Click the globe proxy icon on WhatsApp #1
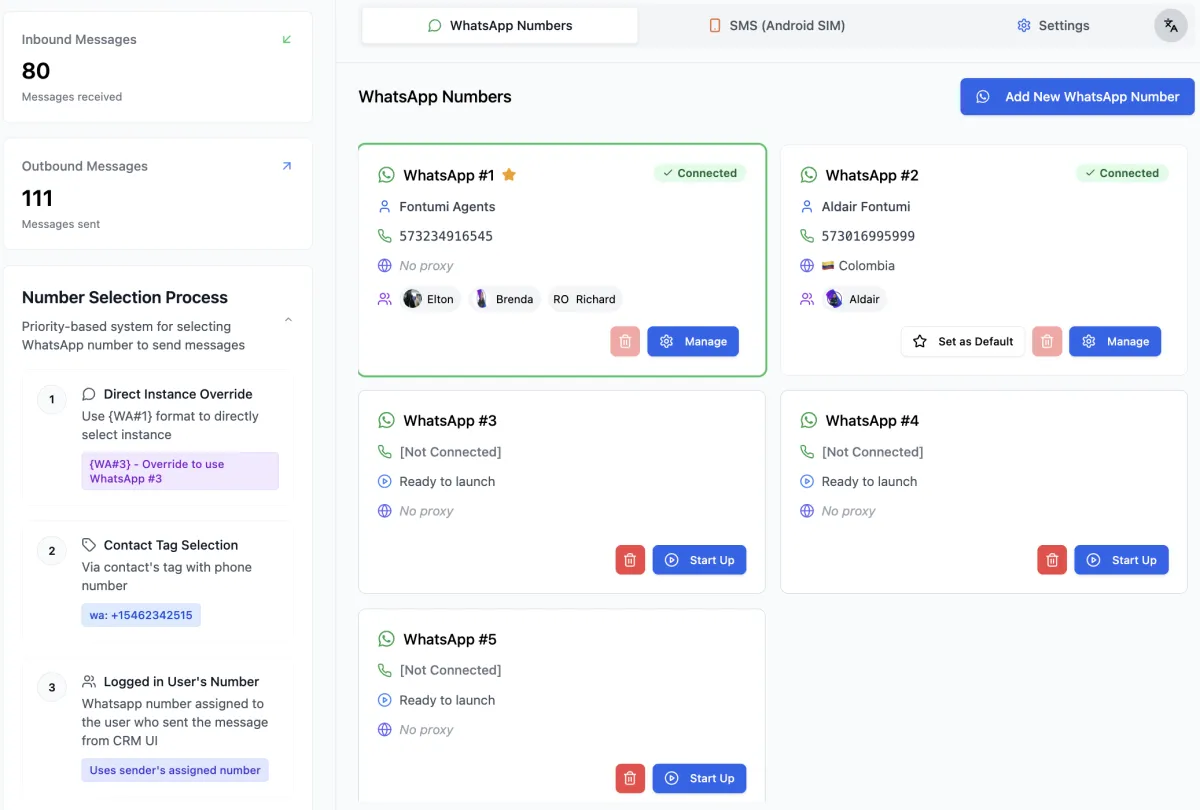Viewport: 1200px width, 810px height. click(385, 266)
